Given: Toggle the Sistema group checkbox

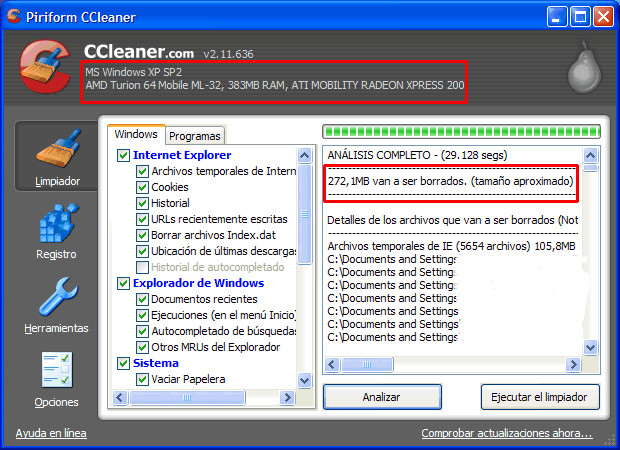Looking at the screenshot, I should (123, 363).
